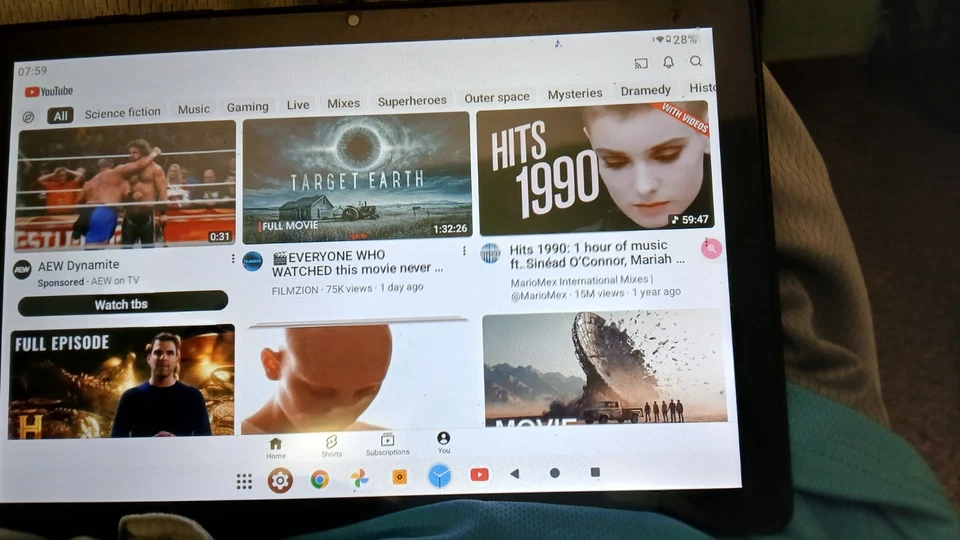The width and height of the screenshot is (960, 540).
Task: Open AEW Dynamite wrestling thumbnail
Action: [126, 184]
